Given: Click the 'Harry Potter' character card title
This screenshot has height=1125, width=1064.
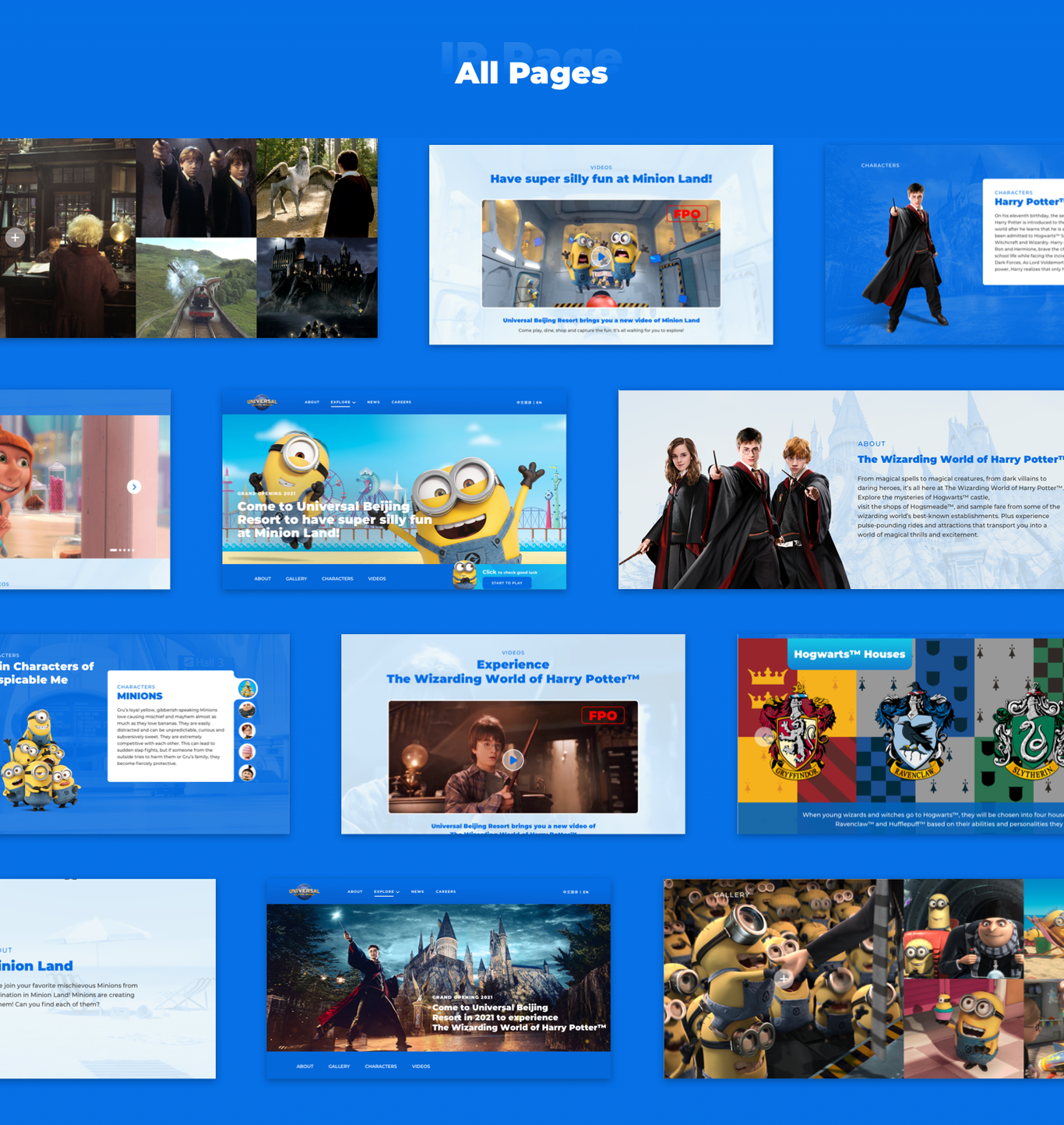Looking at the screenshot, I should click(1029, 202).
